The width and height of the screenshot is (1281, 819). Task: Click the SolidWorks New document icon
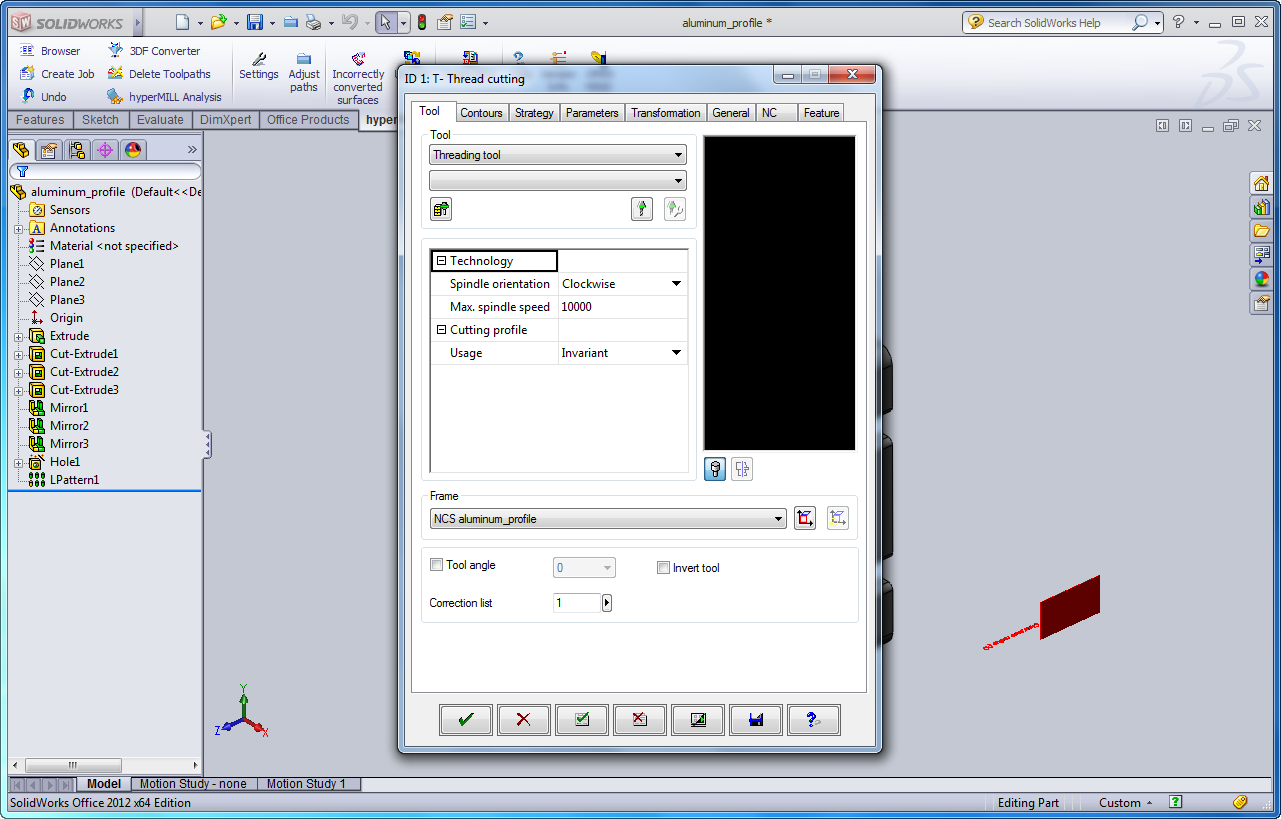click(181, 22)
